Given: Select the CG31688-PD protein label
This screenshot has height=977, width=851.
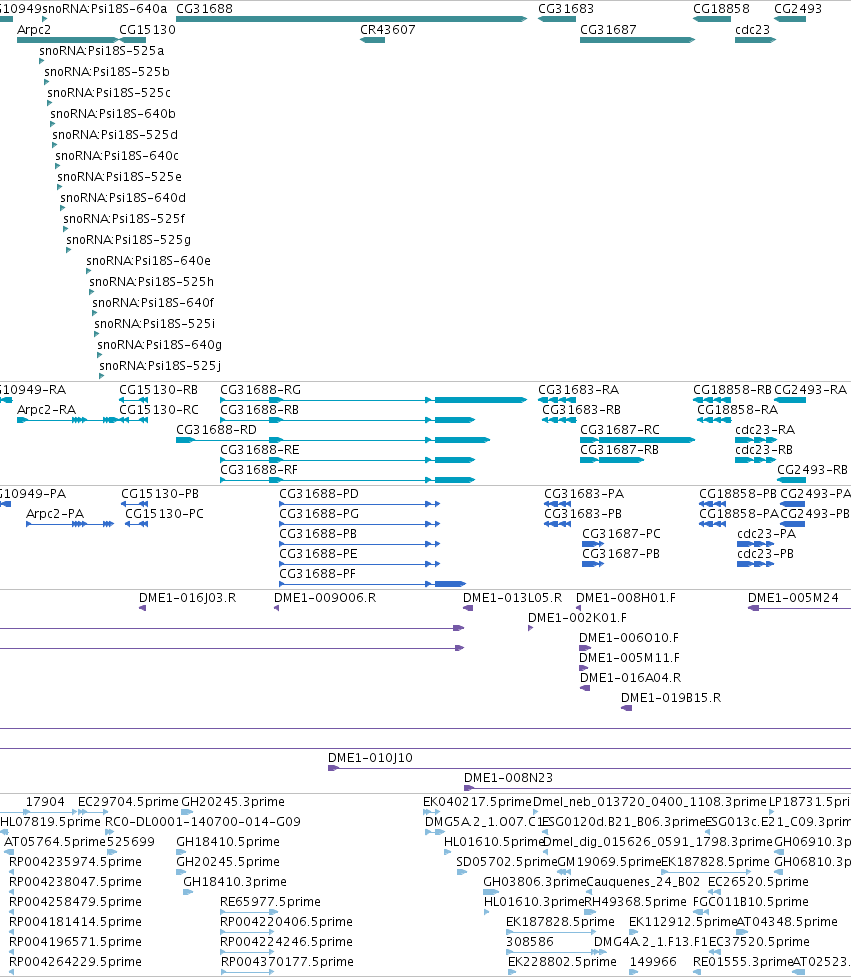Looking at the screenshot, I should pos(319,493).
